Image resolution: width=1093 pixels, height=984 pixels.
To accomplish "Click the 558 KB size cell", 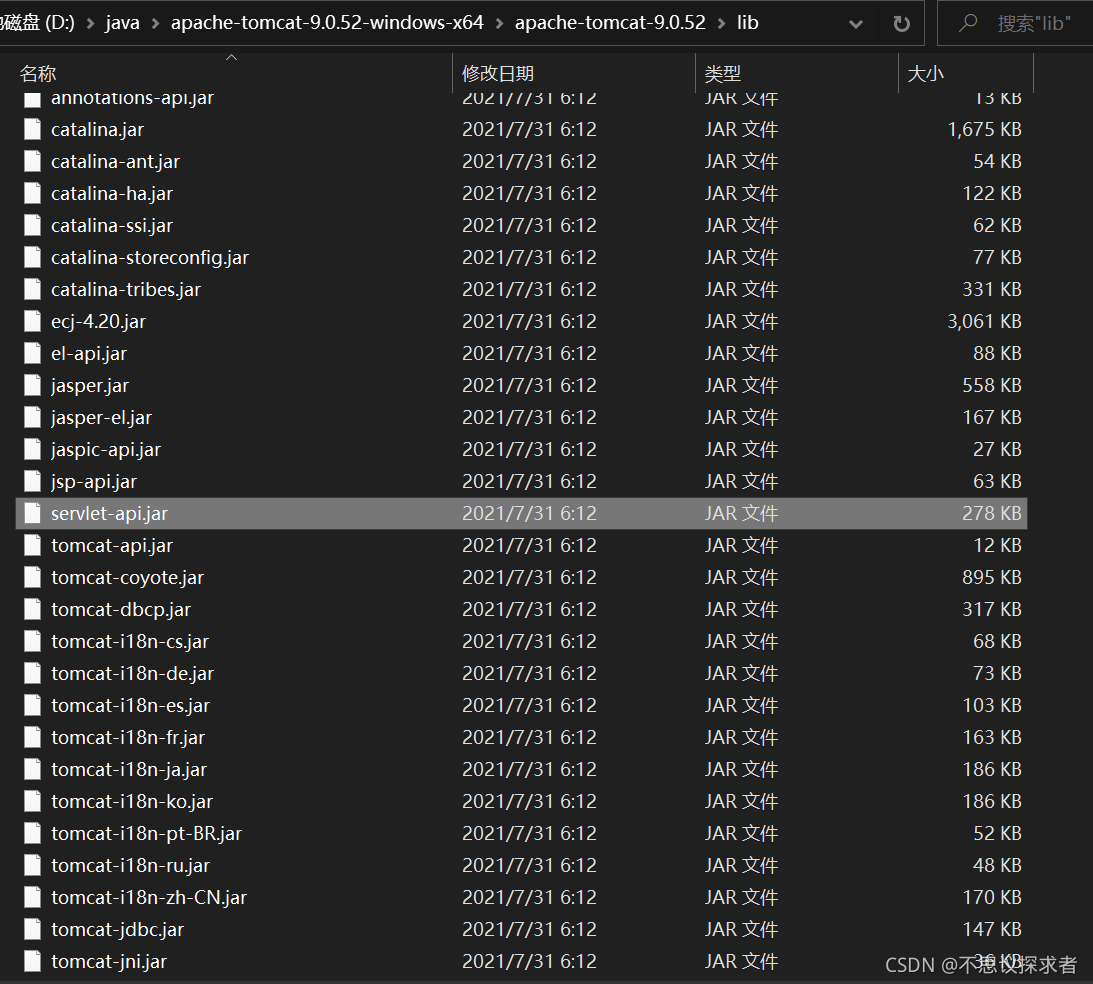I will pos(992,385).
